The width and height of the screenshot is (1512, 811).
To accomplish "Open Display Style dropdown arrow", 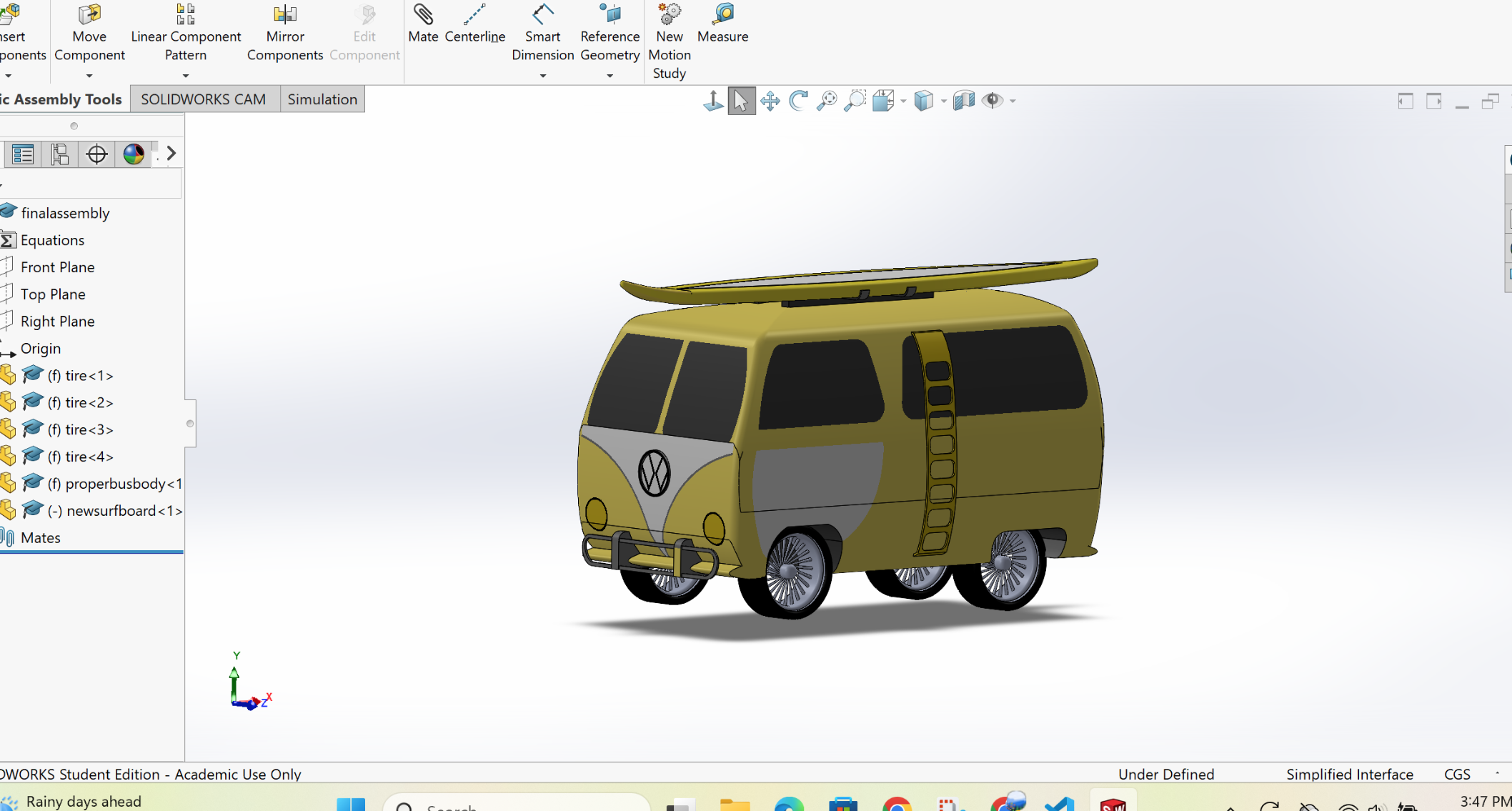I will coord(944,101).
